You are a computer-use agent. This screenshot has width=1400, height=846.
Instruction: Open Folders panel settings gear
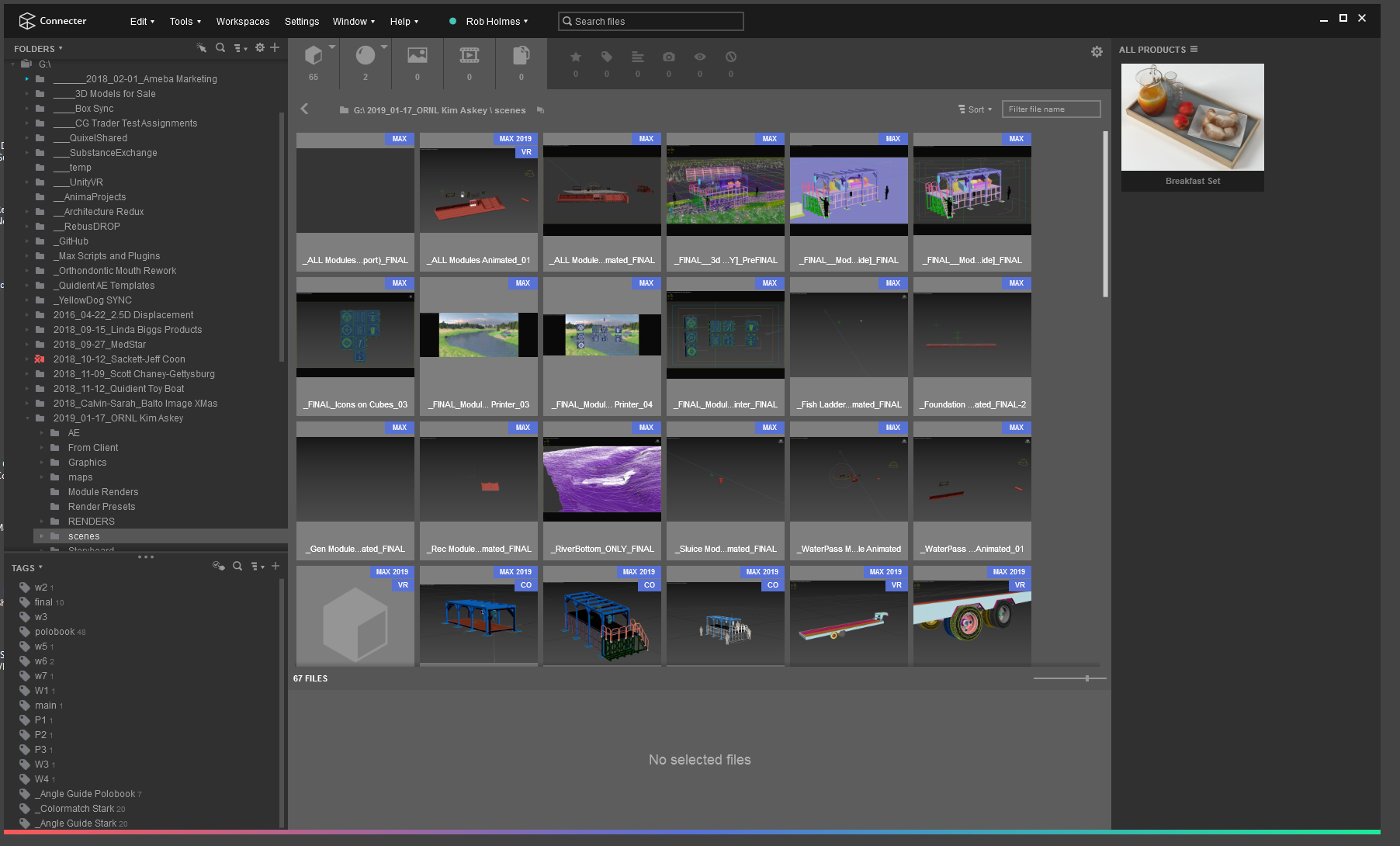point(260,48)
